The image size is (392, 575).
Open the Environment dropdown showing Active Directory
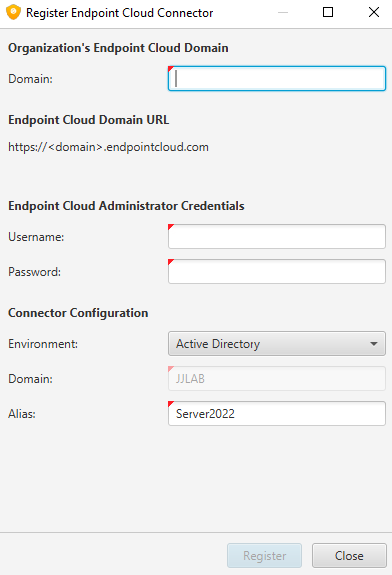(x=277, y=344)
